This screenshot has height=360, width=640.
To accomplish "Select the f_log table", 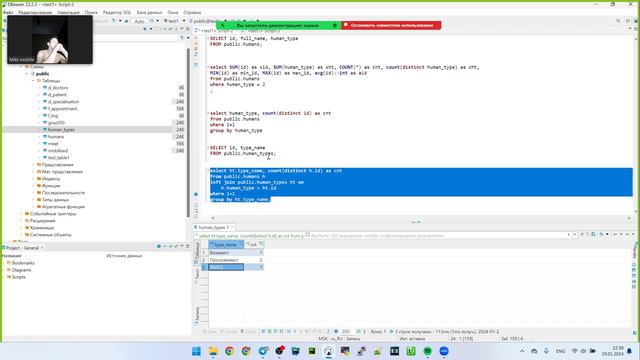I will [53, 116].
